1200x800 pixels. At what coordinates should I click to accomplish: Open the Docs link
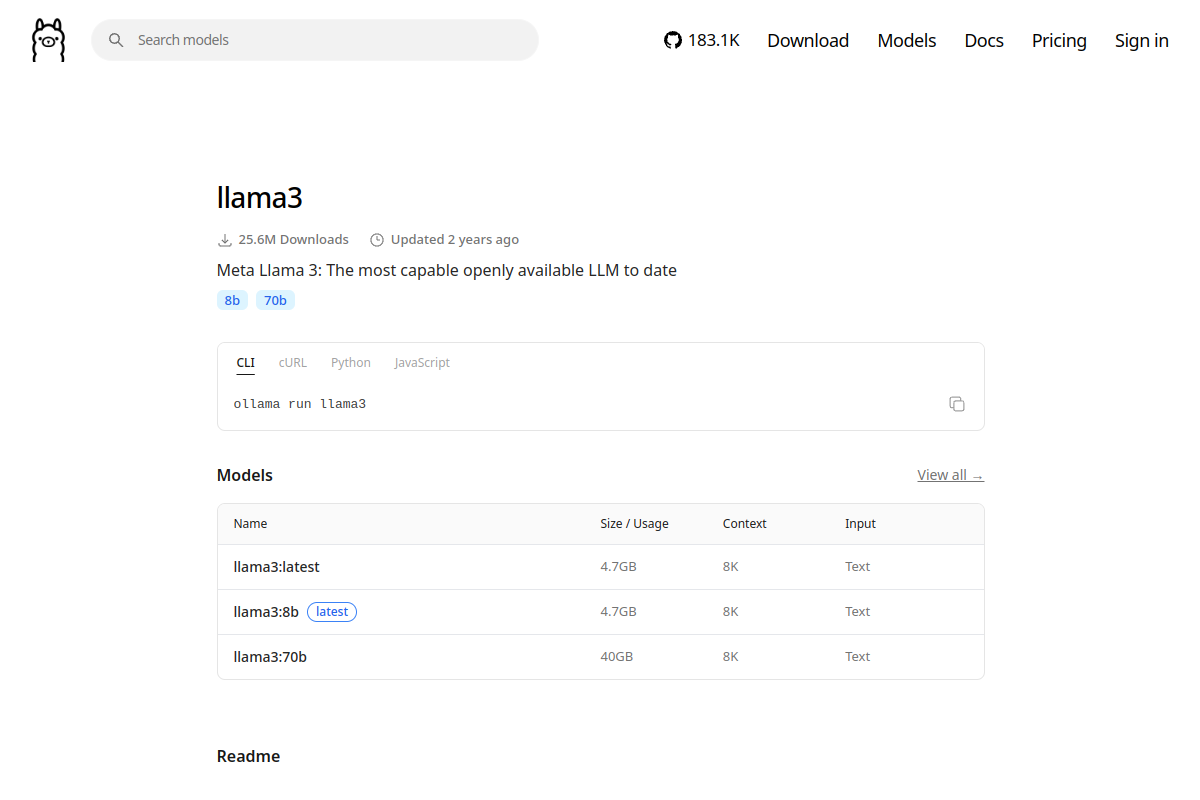[x=984, y=40]
